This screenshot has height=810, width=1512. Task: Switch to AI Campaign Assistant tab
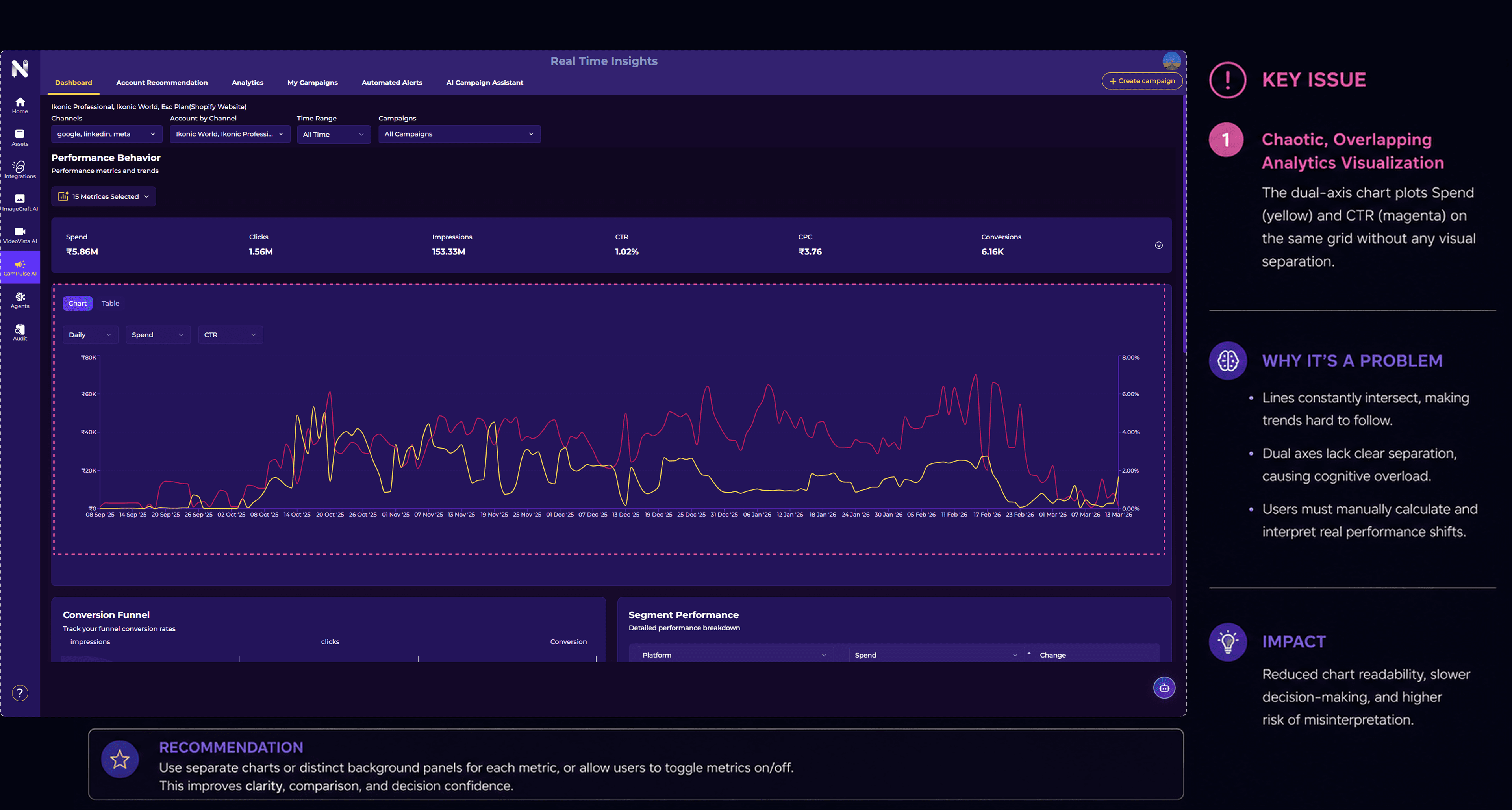click(484, 82)
